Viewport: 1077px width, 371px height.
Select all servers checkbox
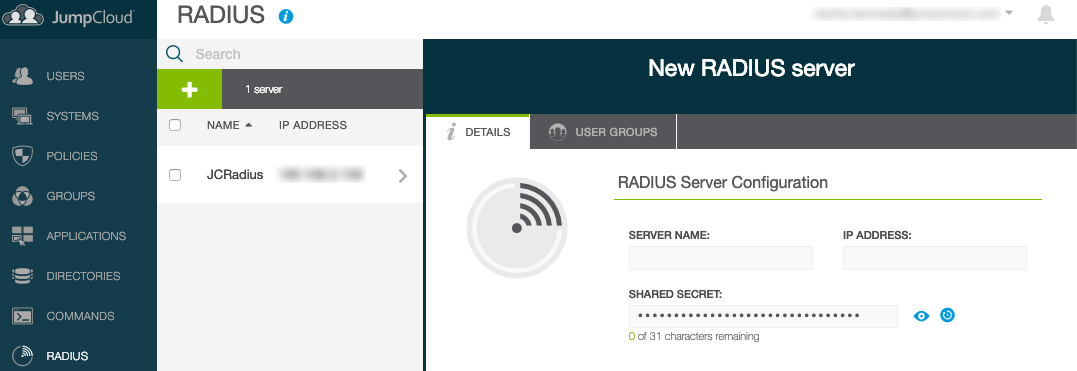point(175,125)
